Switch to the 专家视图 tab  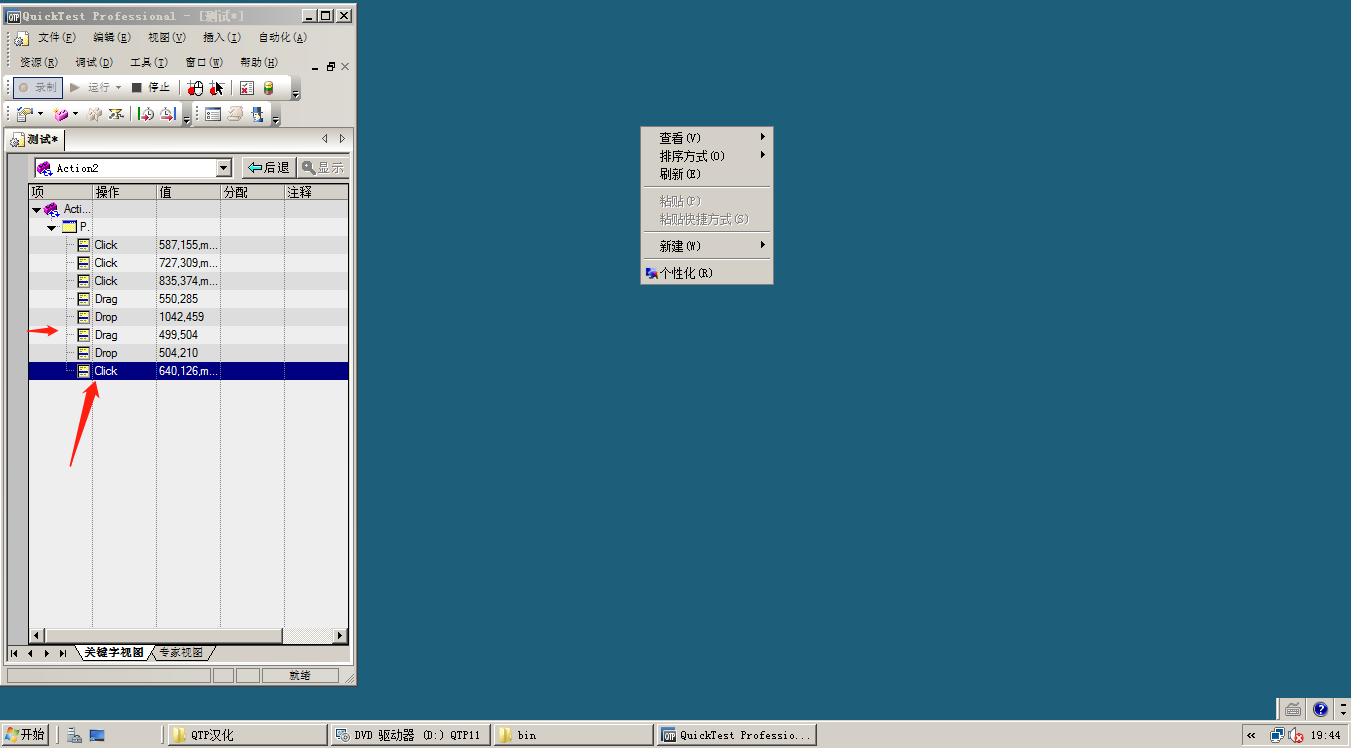(181, 652)
